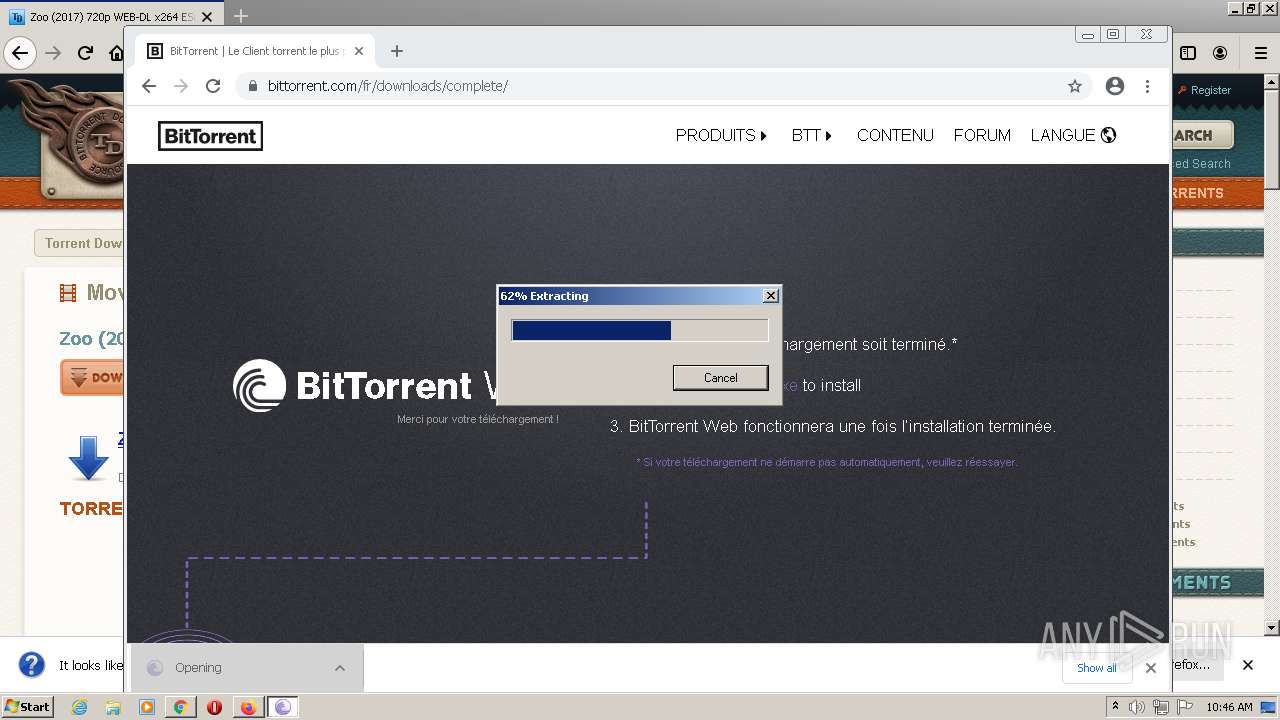This screenshot has height=720, width=1280.
Task: Switch to Firefox in taskbar
Action: click(248, 707)
